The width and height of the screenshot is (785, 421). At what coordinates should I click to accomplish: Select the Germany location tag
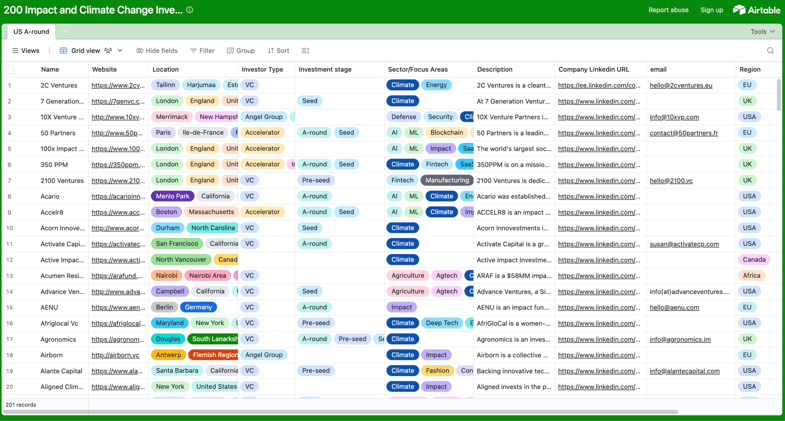198,307
